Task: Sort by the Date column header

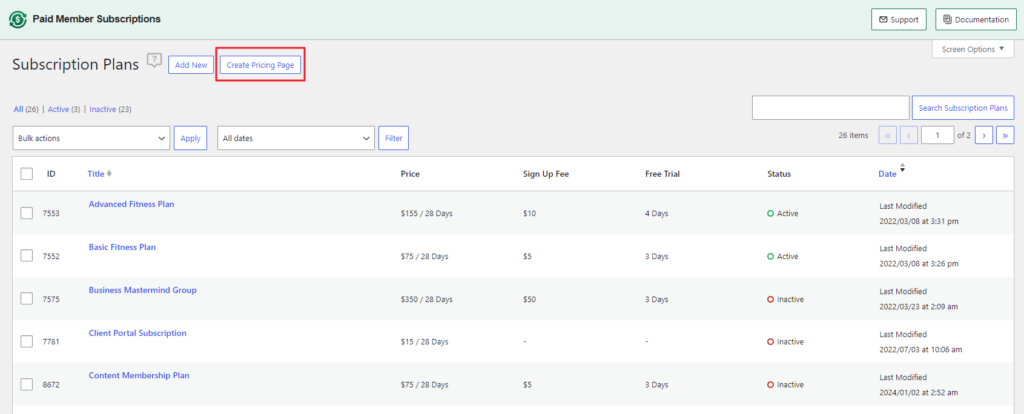Action: [x=887, y=174]
